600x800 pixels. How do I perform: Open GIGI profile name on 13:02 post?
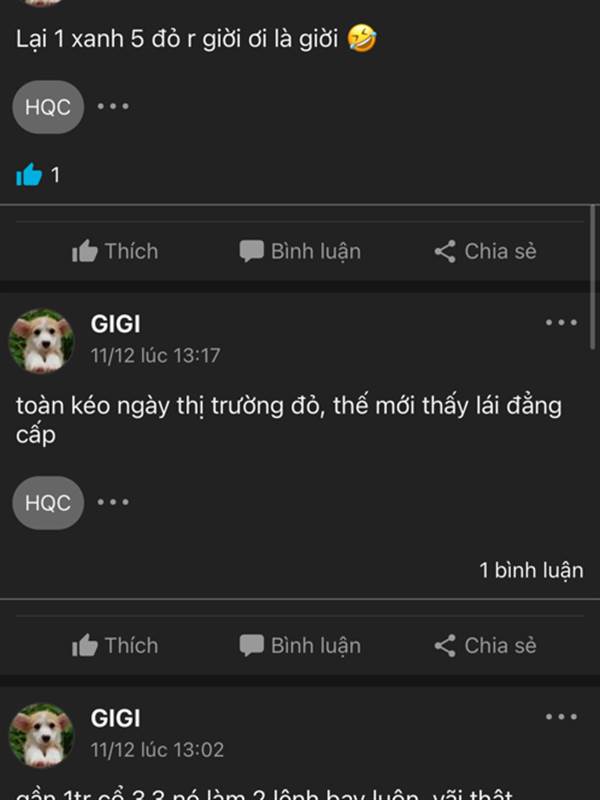[115, 718]
